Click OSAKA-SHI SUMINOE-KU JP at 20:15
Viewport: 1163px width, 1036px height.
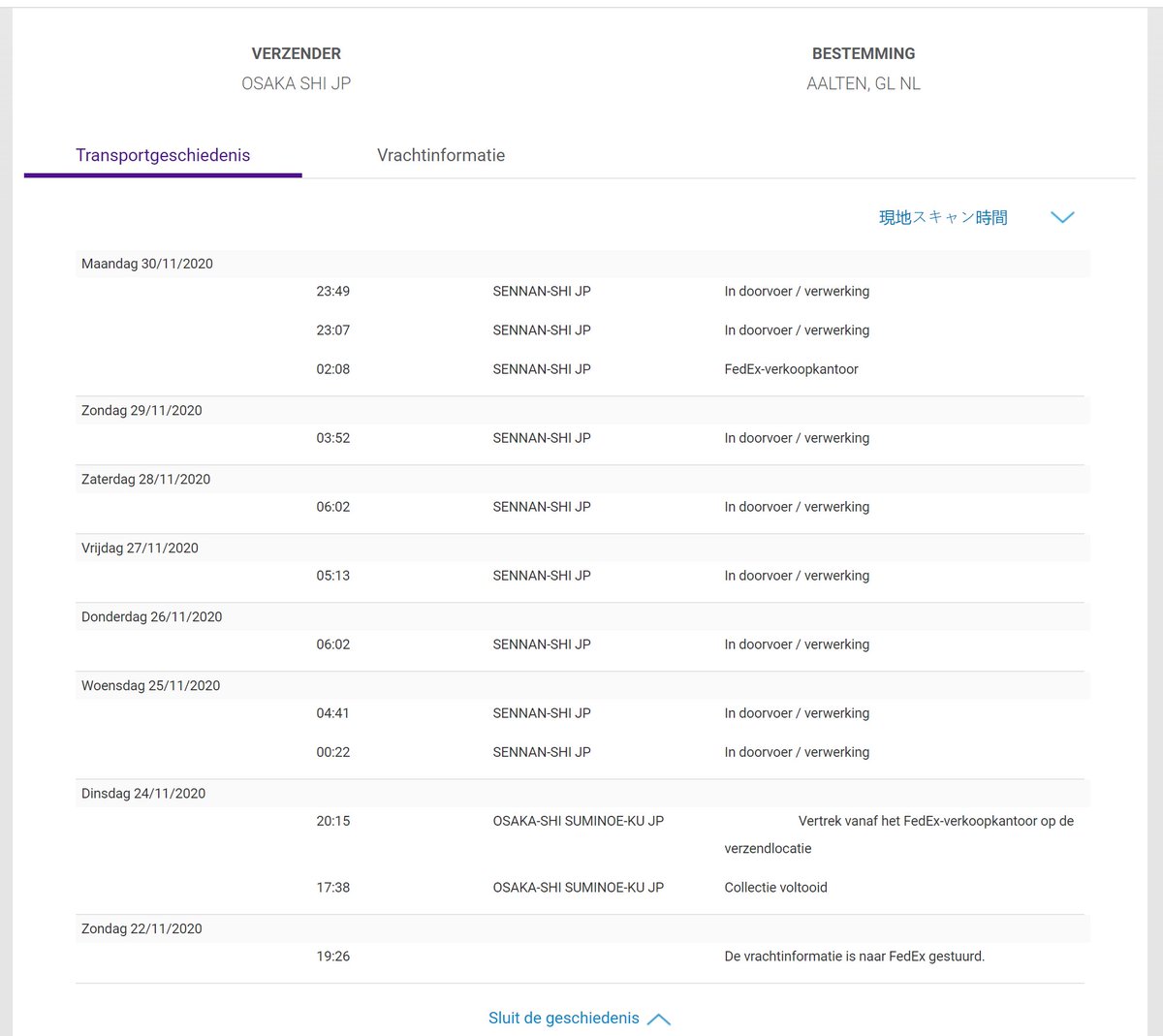click(x=579, y=820)
